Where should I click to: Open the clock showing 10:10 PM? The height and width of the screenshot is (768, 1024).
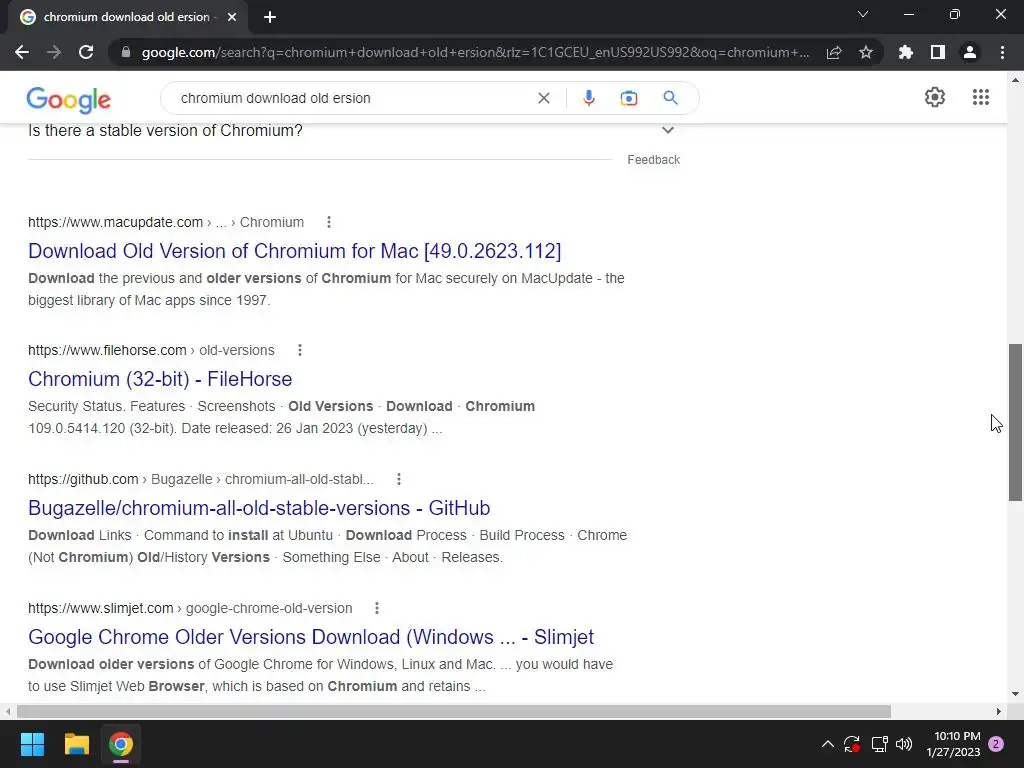pyautogui.click(x=953, y=744)
